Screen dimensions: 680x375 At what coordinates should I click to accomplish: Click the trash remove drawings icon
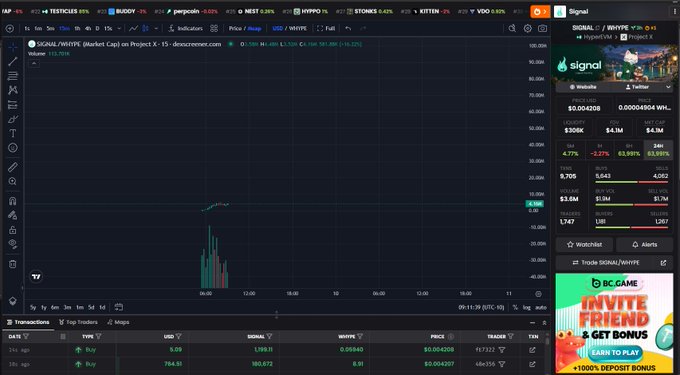(13, 264)
